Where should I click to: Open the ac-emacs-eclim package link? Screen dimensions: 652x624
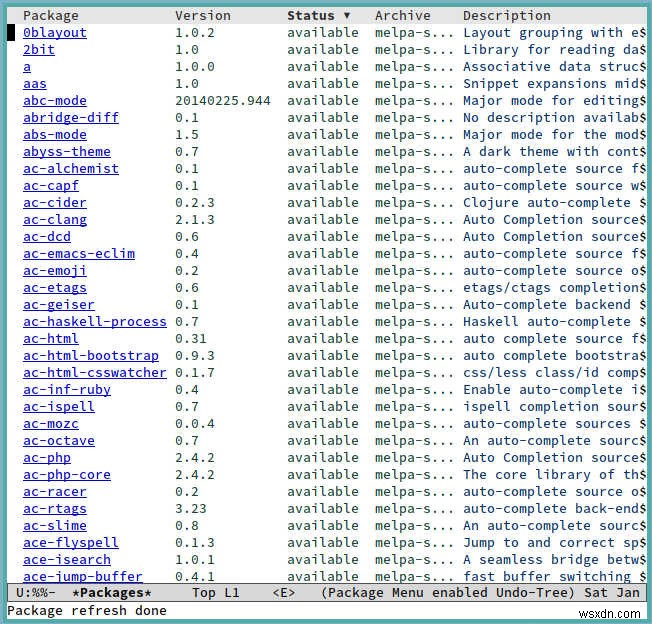[79, 254]
